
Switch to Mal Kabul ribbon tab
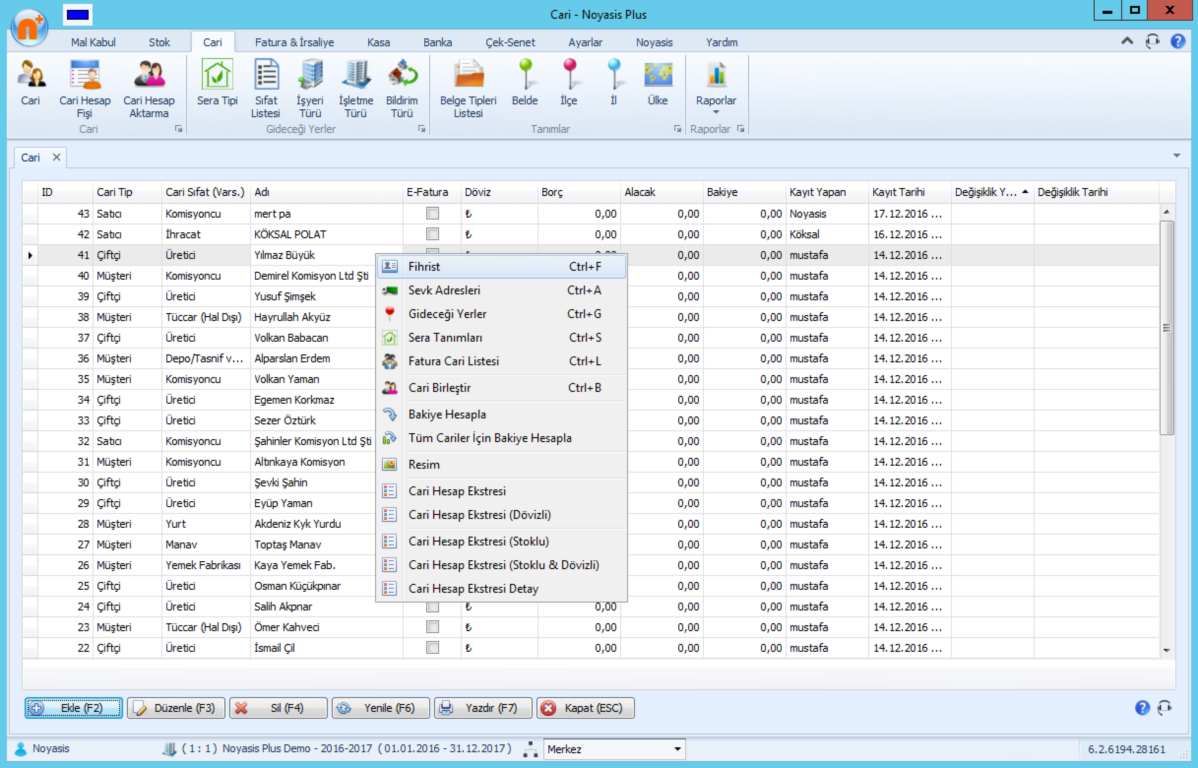[x=93, y=42]
